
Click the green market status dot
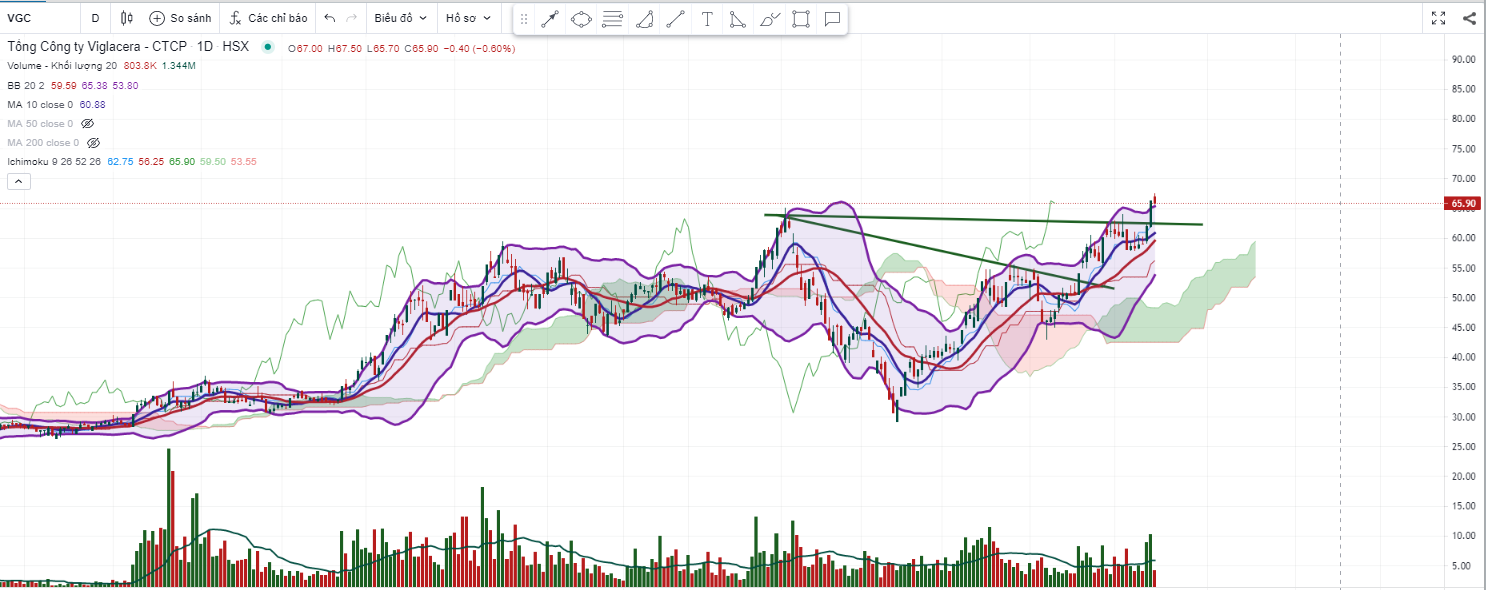[x=267, y=47]
